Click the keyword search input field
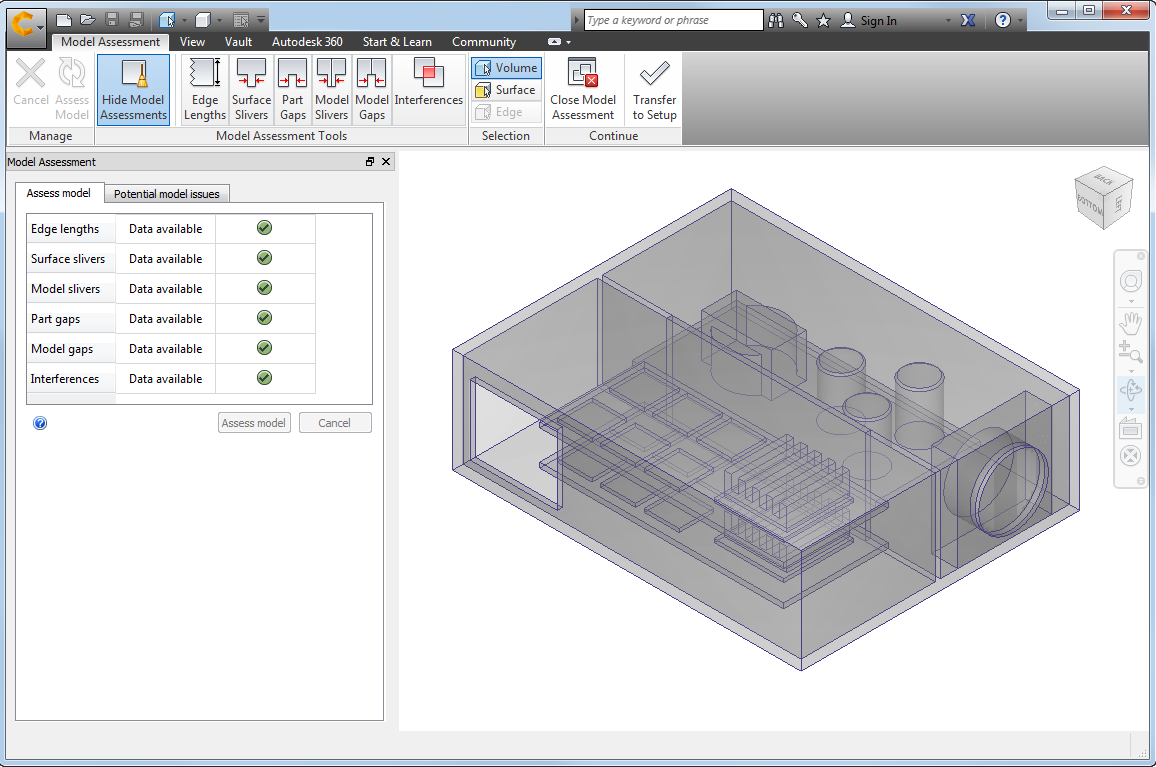1156x767 pixels. (673, 20)
